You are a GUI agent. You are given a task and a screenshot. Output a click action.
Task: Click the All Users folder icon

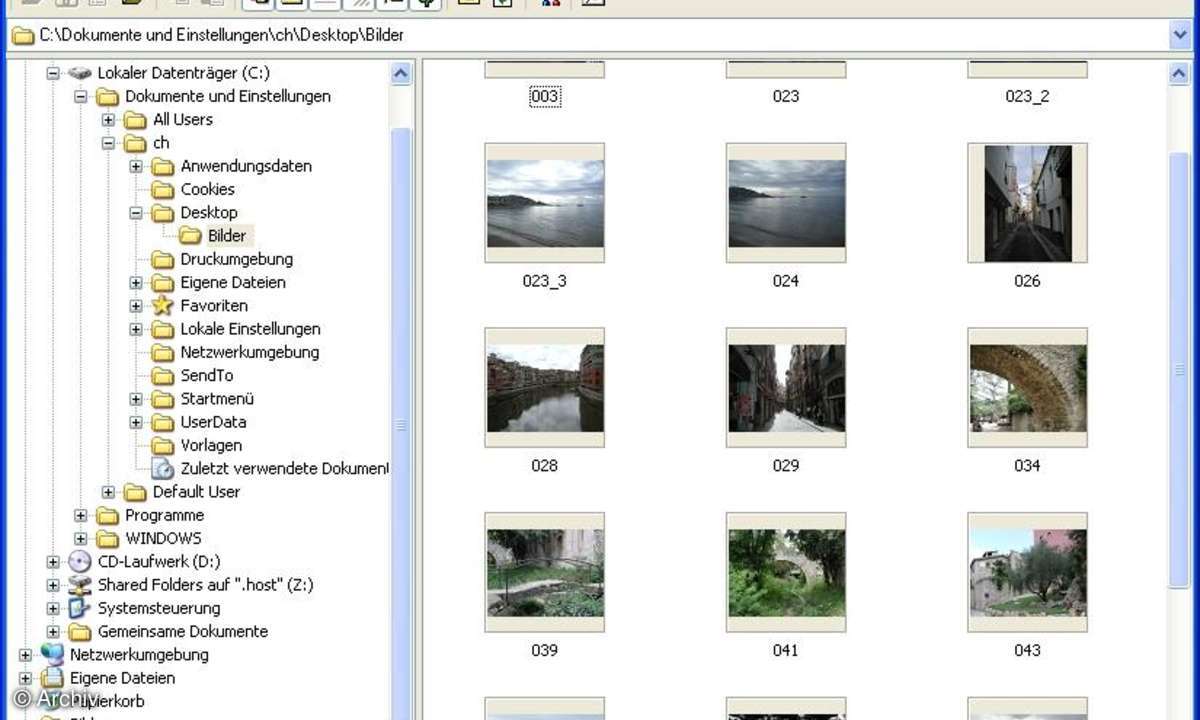(134, 120)
